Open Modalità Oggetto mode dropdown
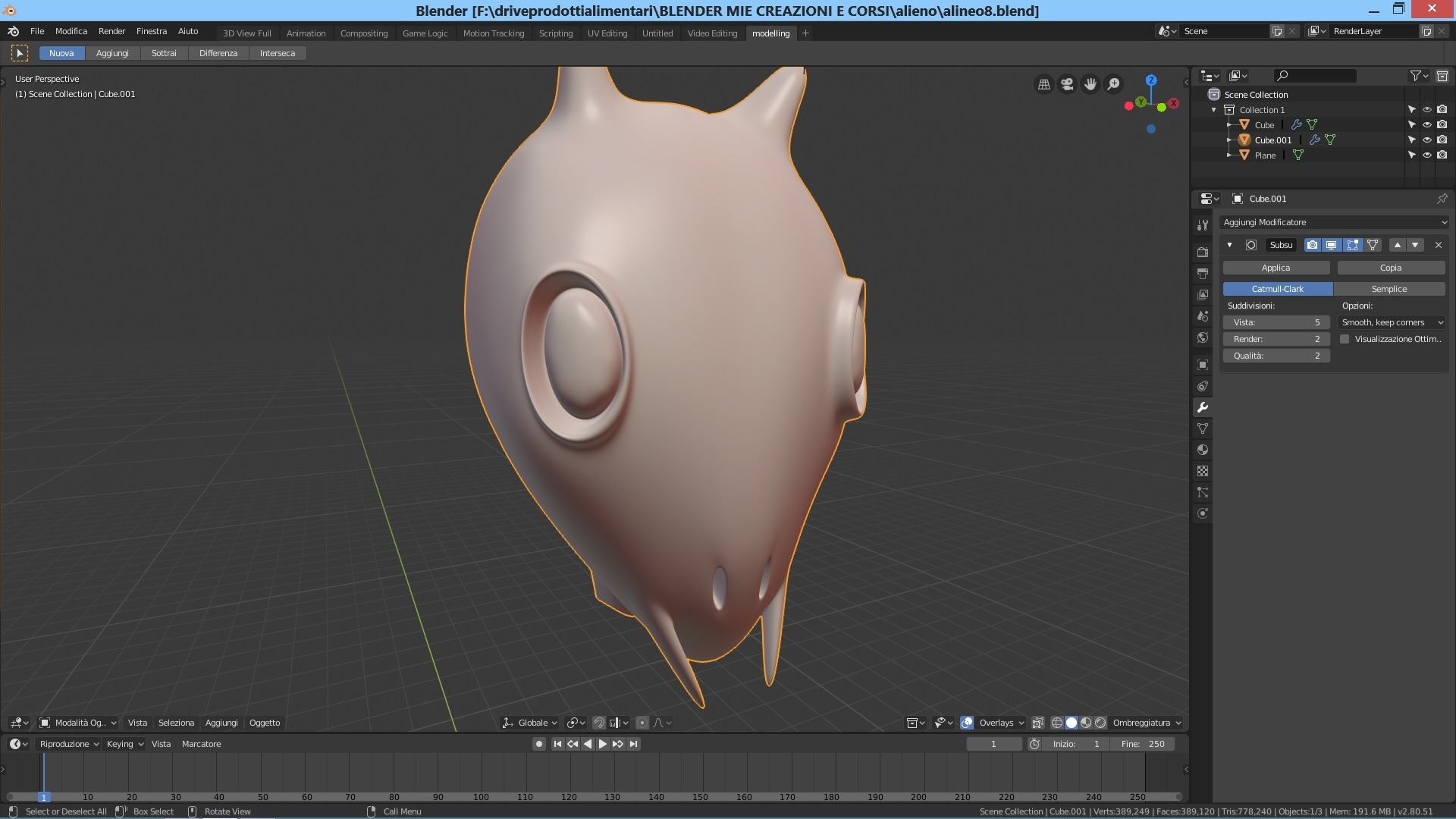The width and height of the screenshot is (1456, 819). coord(78,723)
